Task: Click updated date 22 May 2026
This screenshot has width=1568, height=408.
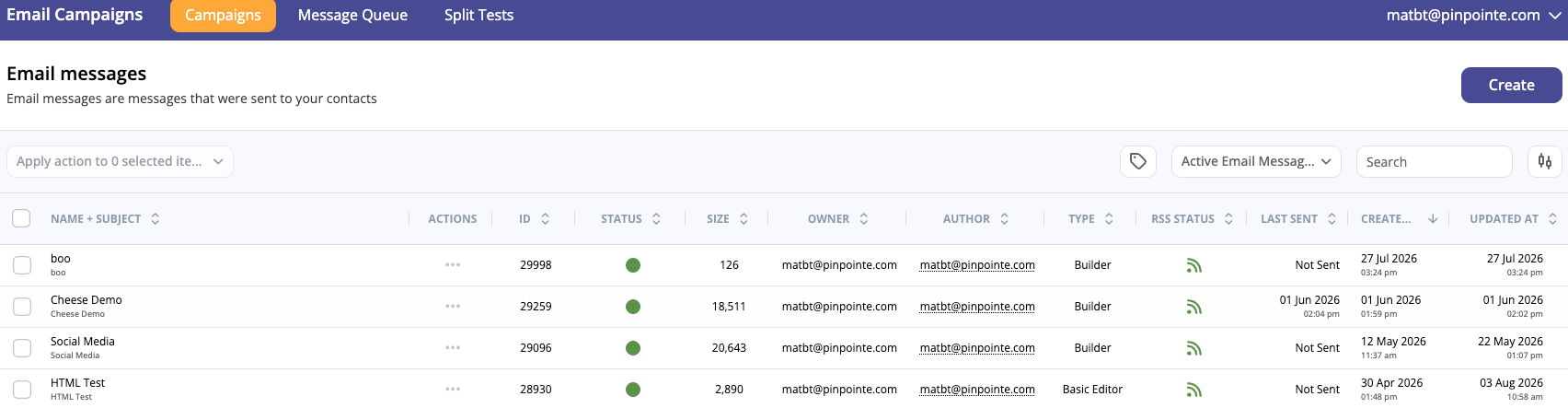Action: (1510, 342)
